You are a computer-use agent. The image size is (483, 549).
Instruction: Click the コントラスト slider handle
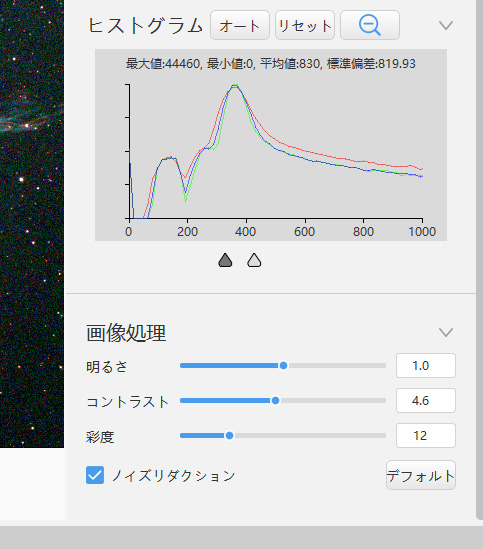click(275, 400)
